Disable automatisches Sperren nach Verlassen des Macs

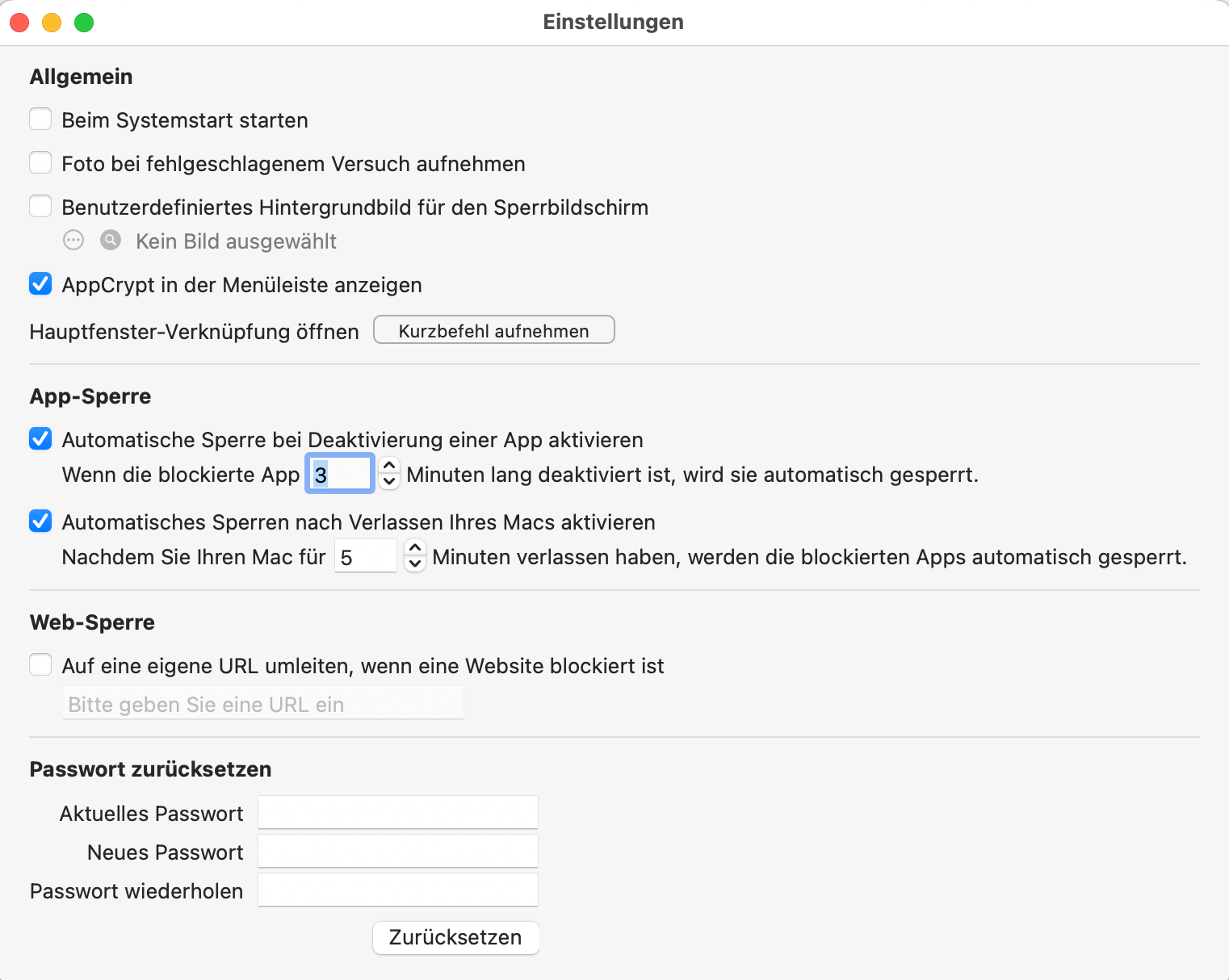click(x=40, y=521)
